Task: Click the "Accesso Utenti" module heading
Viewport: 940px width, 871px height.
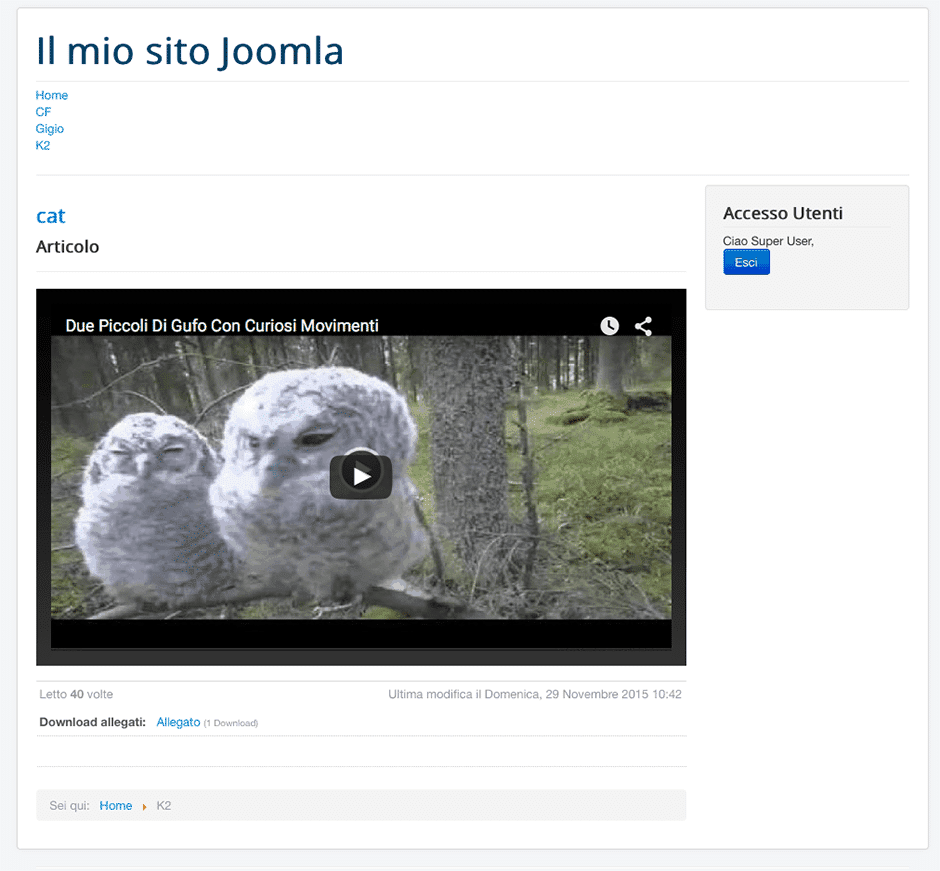Action: 782,213
